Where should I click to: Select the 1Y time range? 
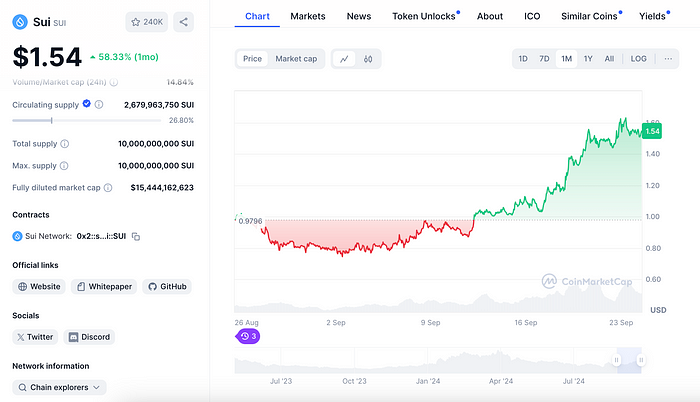pos(588,59)
